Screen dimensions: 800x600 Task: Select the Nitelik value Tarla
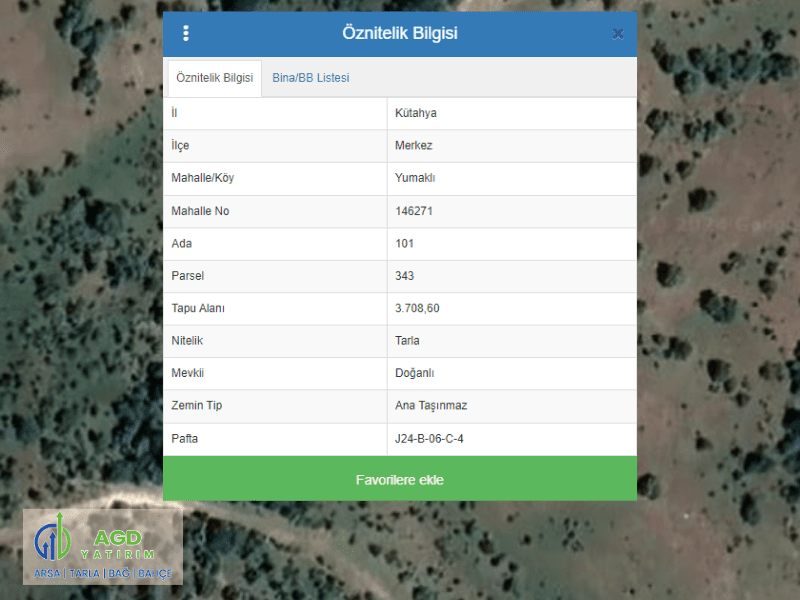coord(408,341)
